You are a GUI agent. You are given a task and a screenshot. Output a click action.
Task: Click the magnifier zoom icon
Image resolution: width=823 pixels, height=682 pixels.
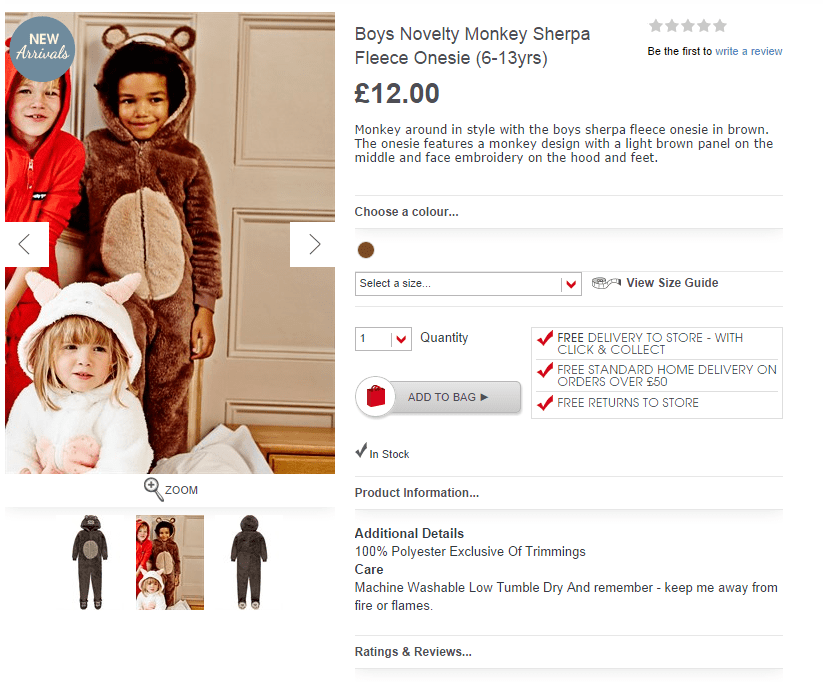tap(153, 489)
